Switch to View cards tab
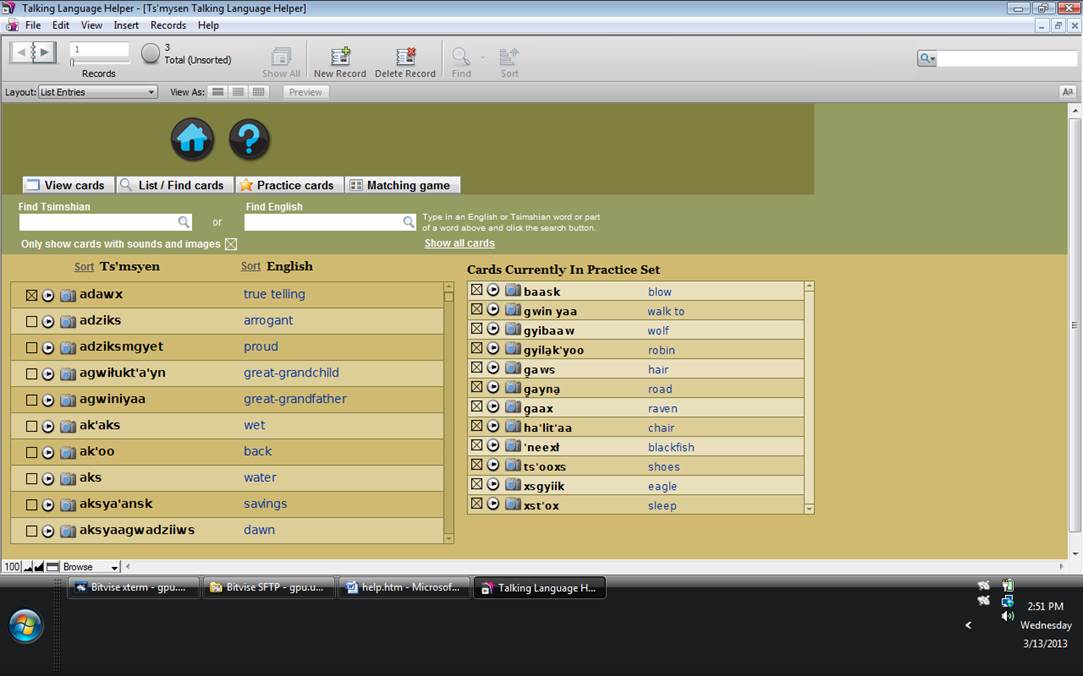 pyautogui.click(x=68, y=185)
